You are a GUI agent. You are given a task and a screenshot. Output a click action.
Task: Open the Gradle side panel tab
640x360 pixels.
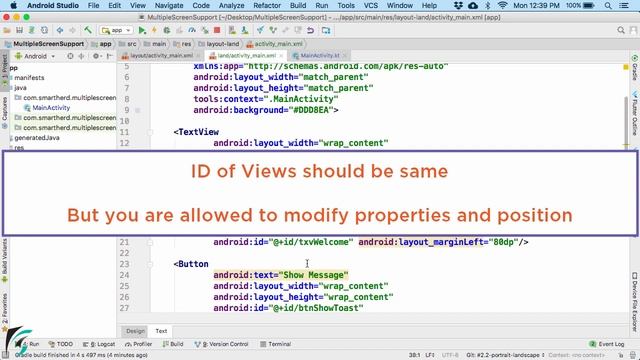point(635,67)
